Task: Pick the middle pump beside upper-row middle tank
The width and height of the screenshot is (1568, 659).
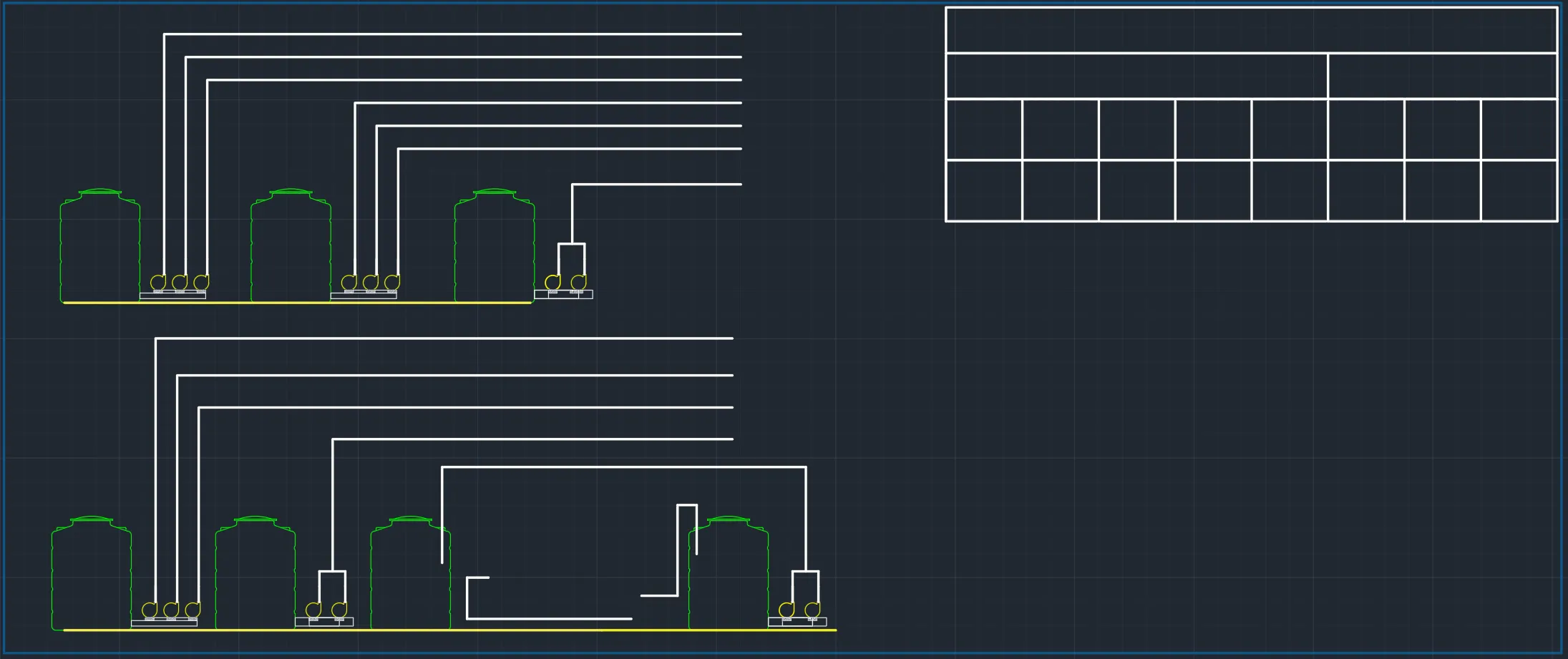Action: click(x=371, y=283)
